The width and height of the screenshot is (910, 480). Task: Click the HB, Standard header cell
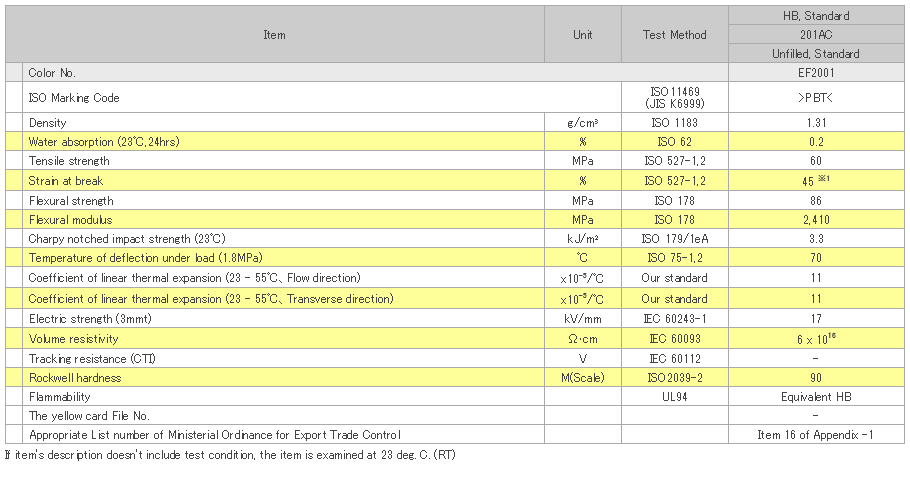click(x=816, y=16)
